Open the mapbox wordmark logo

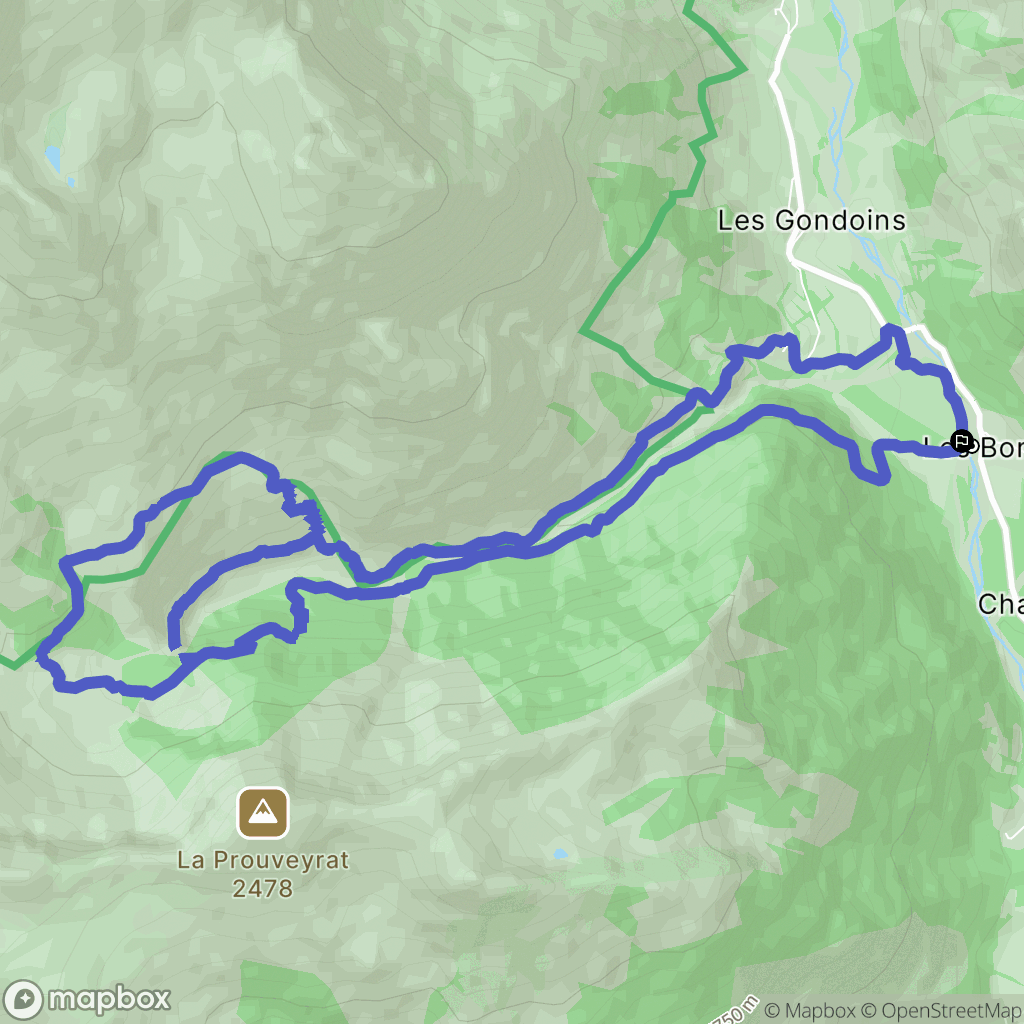[x=109, y=999]
